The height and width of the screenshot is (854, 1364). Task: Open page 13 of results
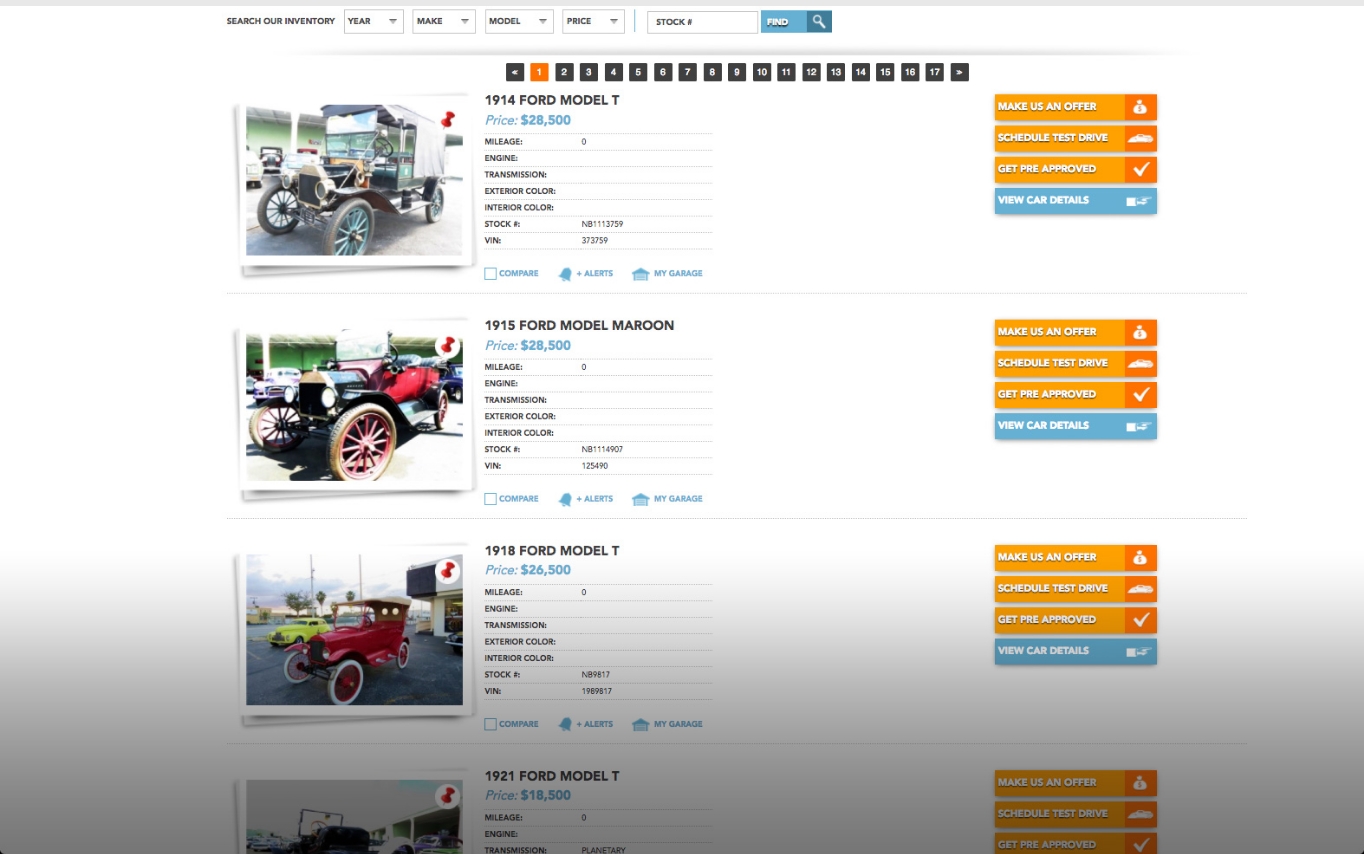pos(835,72)
